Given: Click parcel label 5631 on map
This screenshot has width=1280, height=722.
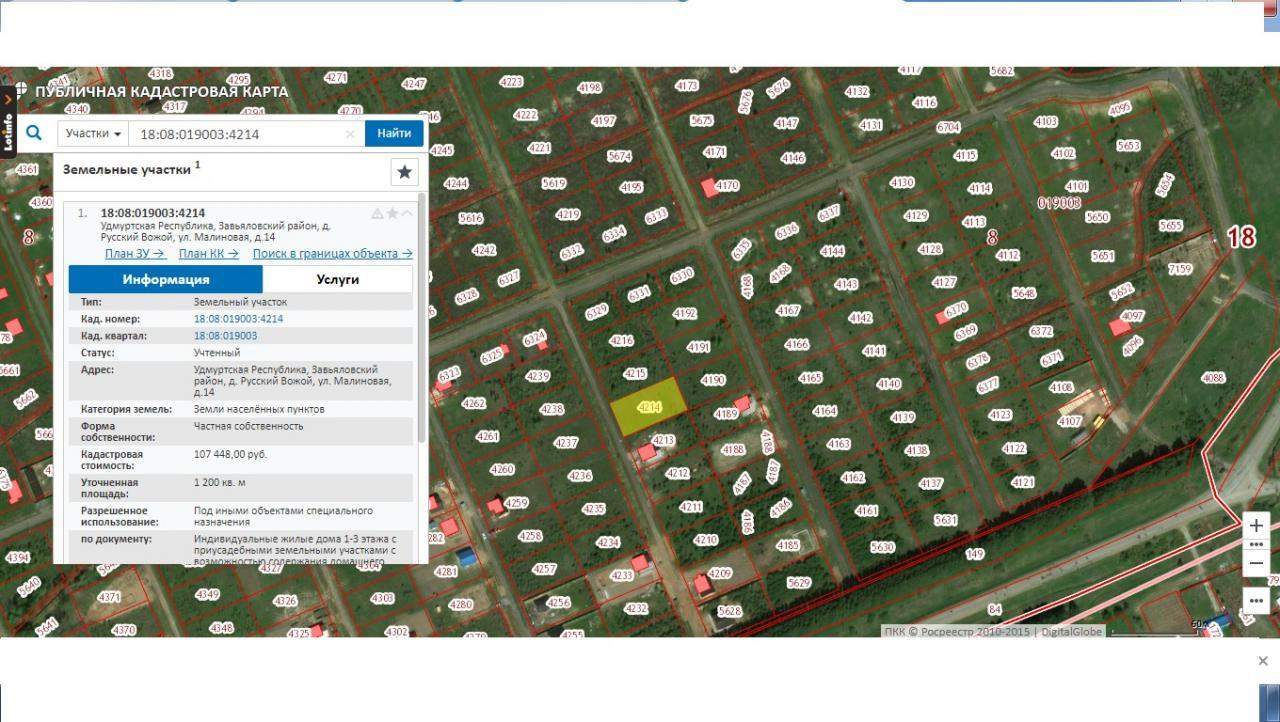Looking at the screenshot, I should click(x=945, y=520).
